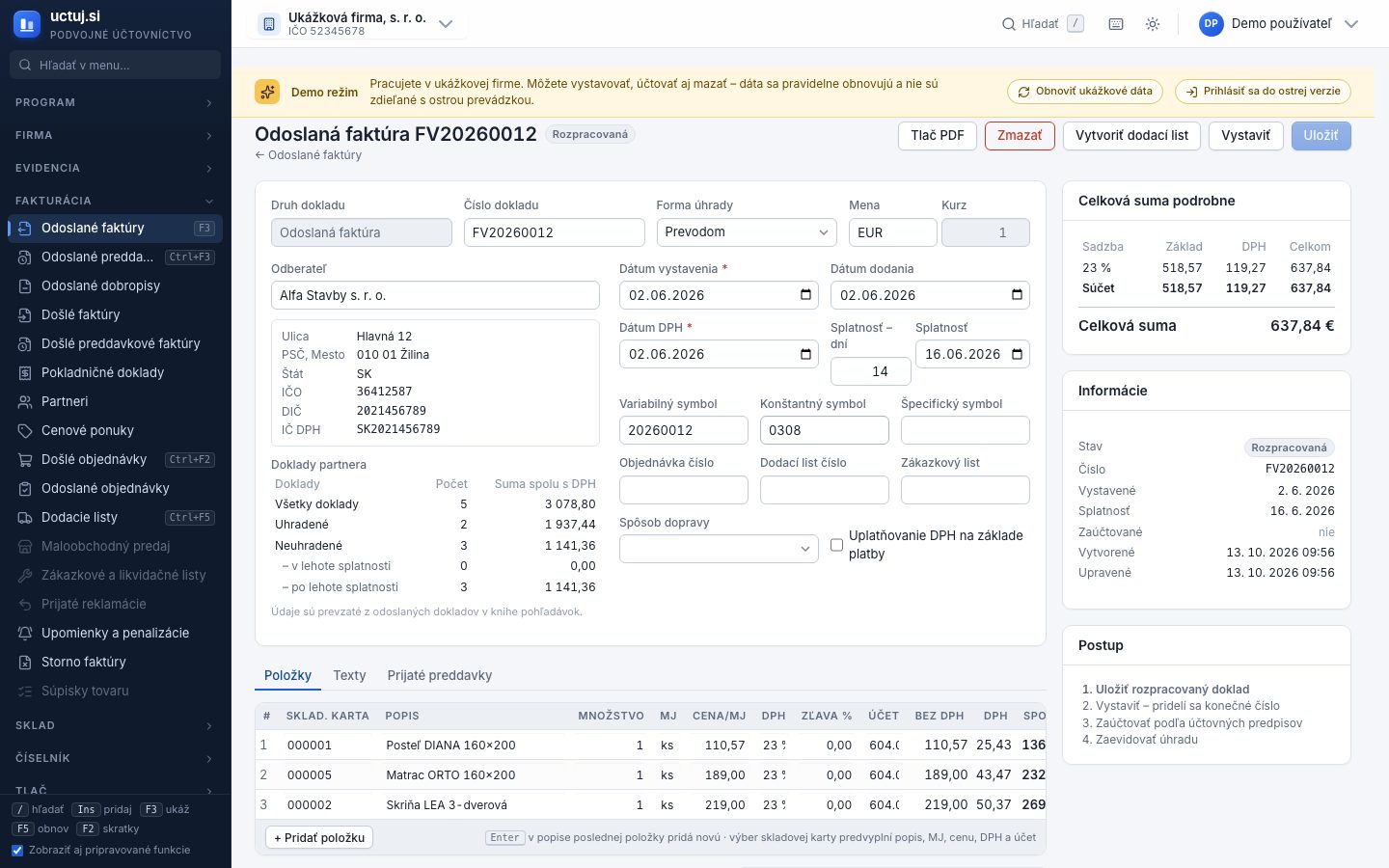The height and width of the screenshot is (868, 1389).
Task: Expand the SKLAD menu section
Action: click(116, 725)
